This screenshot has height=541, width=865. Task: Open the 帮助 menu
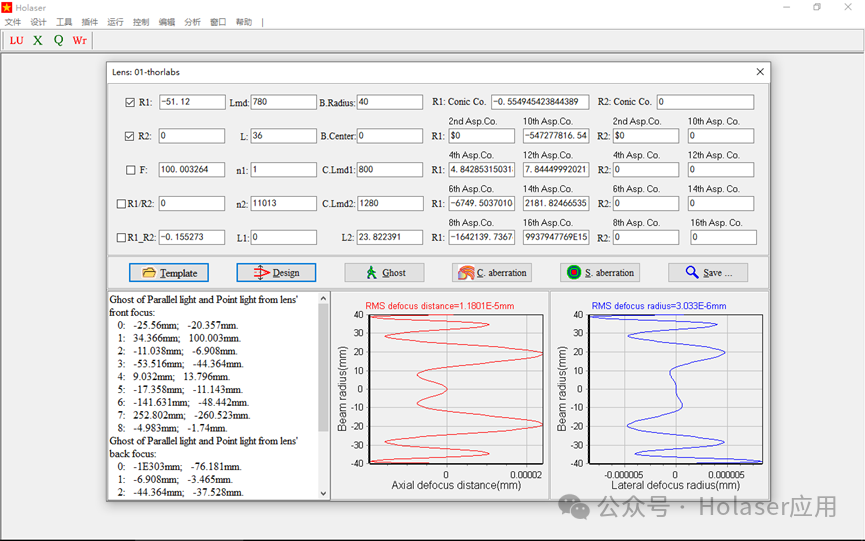pyautogui.click(x=244, y=22)
